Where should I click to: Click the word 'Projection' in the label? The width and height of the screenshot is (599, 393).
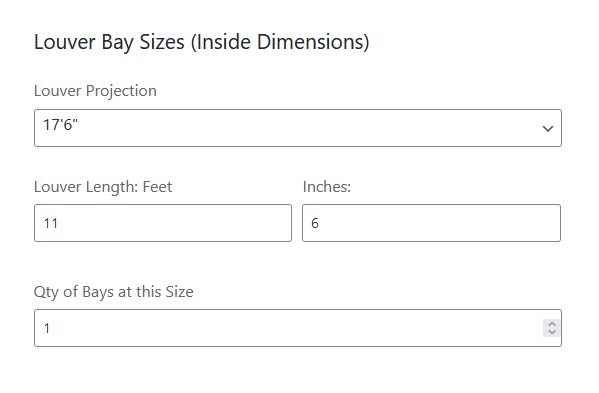click(121, 91)
